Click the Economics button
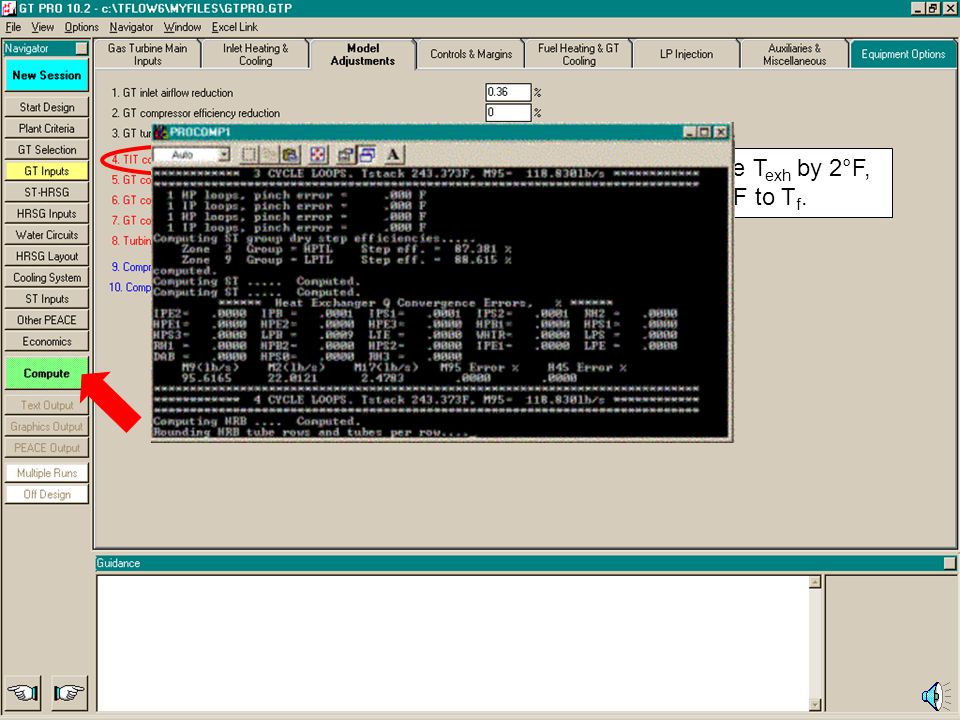 tap(47, 342)
